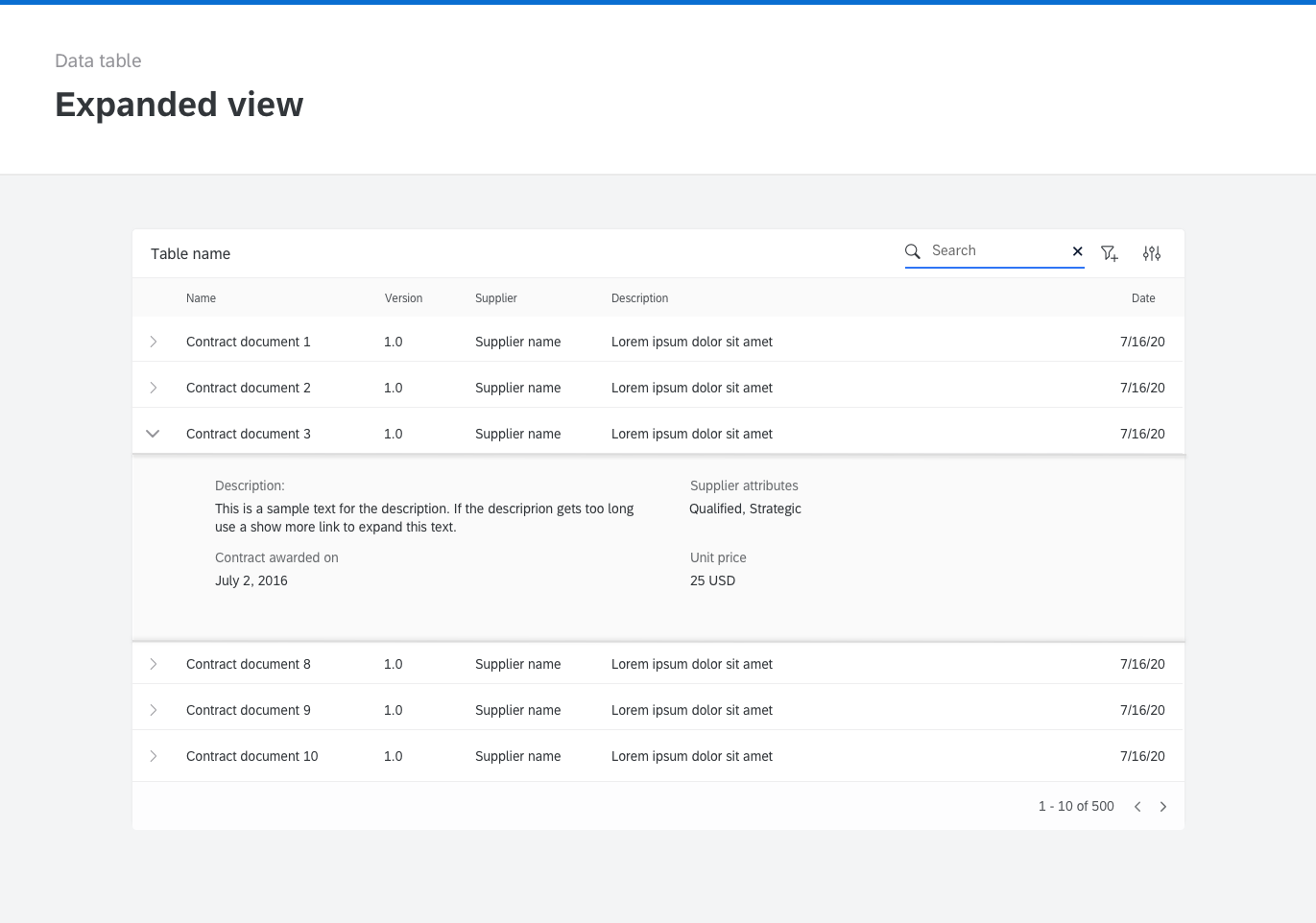The image size is (1316, 923).
Task: Click the Date column header
Action: pos(1143,298)
